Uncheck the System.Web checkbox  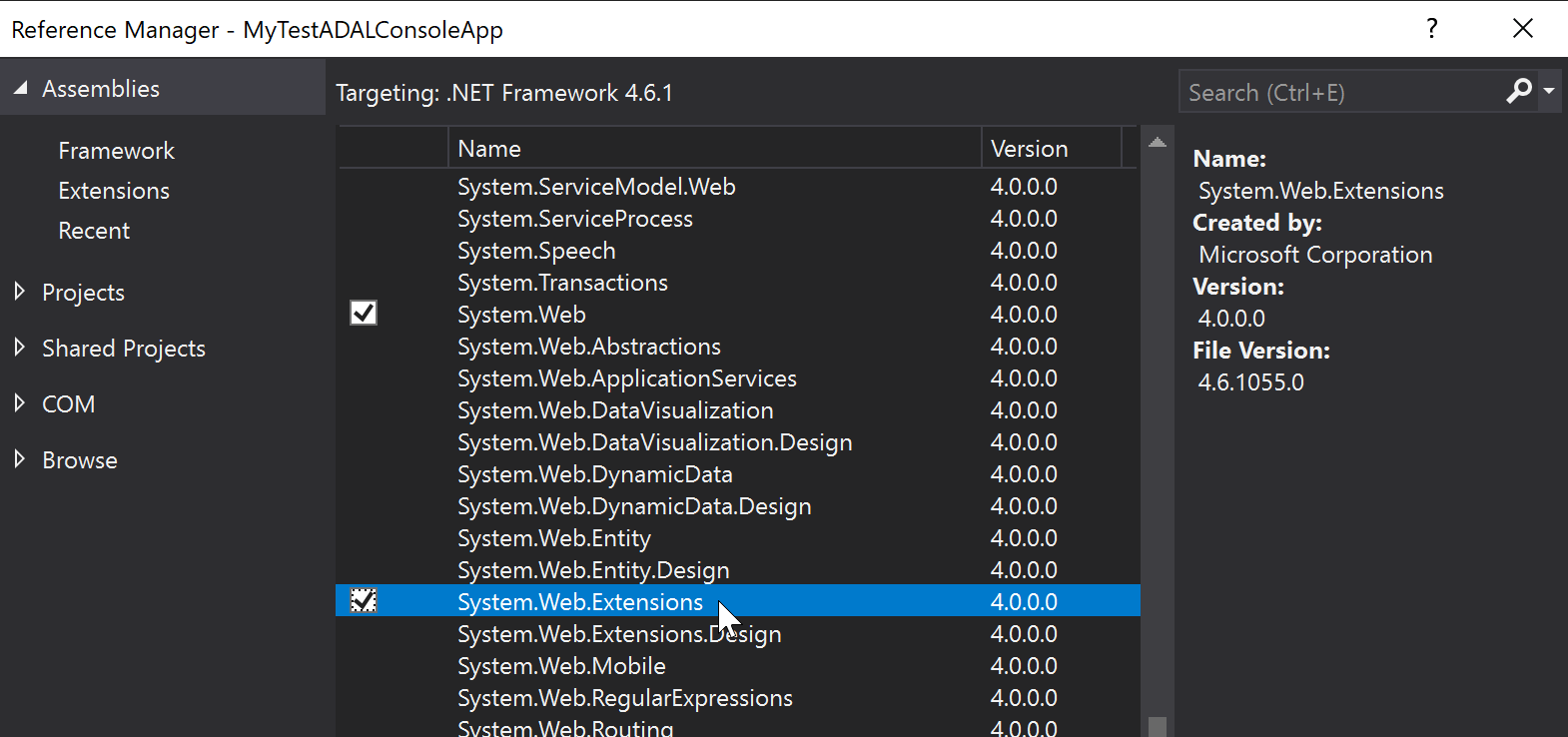(x=364, y=314)
